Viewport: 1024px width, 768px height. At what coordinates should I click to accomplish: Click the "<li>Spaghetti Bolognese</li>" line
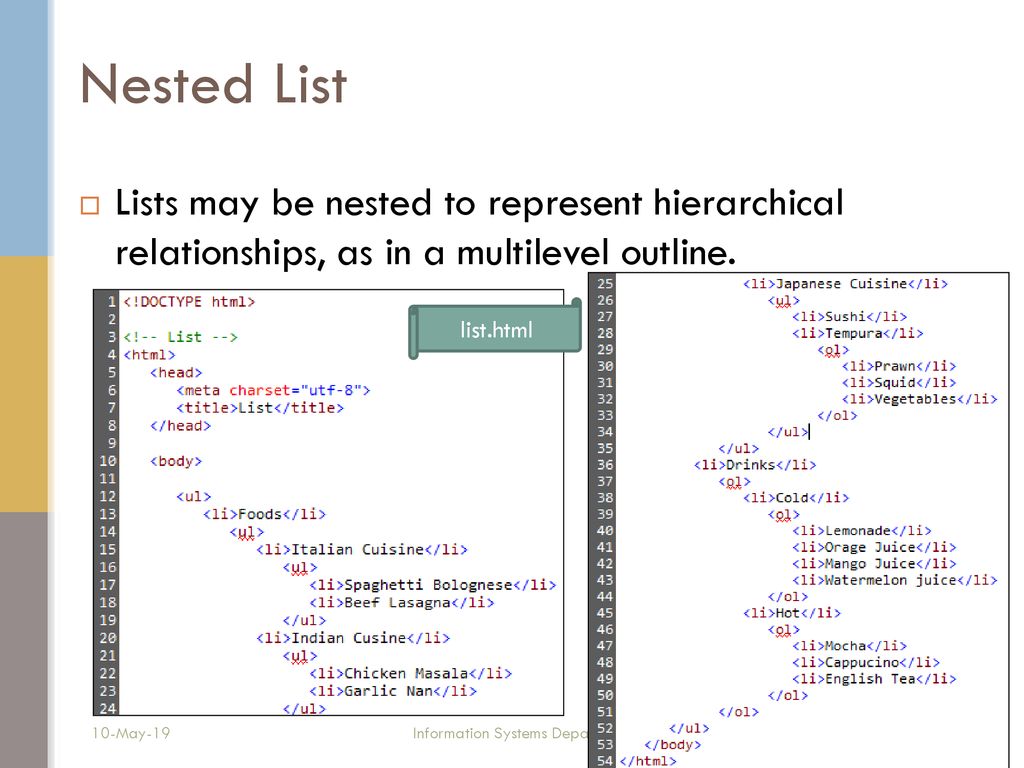[x=432, y=584]
